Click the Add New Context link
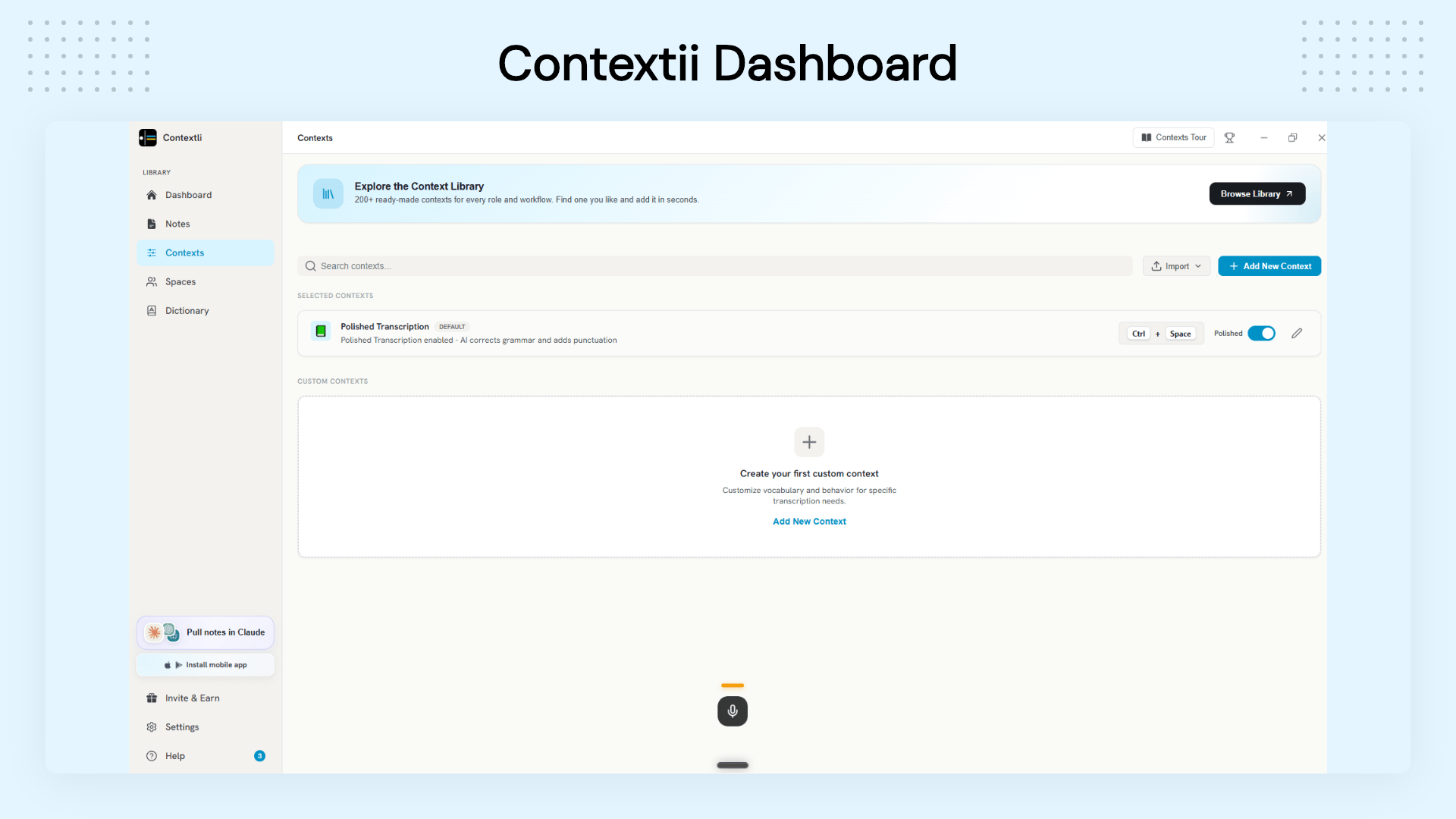The width and height of the screenshot is (1456, 819). (x=809, y=521)
